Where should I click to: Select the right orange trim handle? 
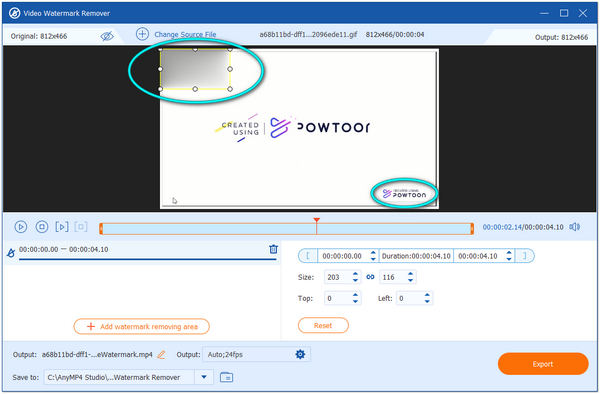(472, 229)
